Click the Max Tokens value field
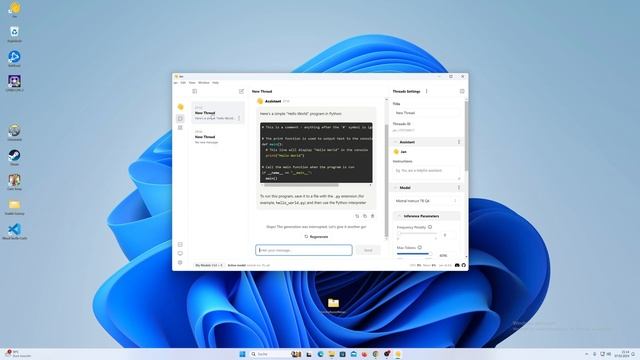Viewport: 640px width, 360px height. click(x=447, y=256)
